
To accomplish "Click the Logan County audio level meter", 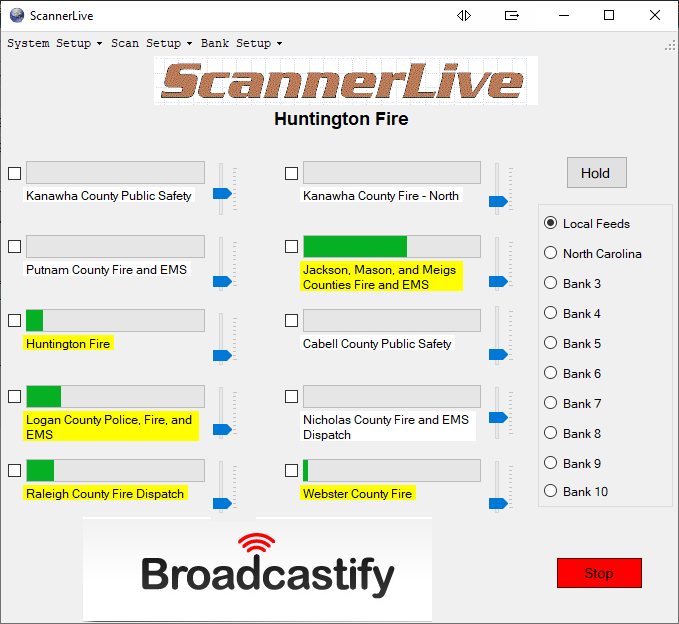I will coord(115,396).
